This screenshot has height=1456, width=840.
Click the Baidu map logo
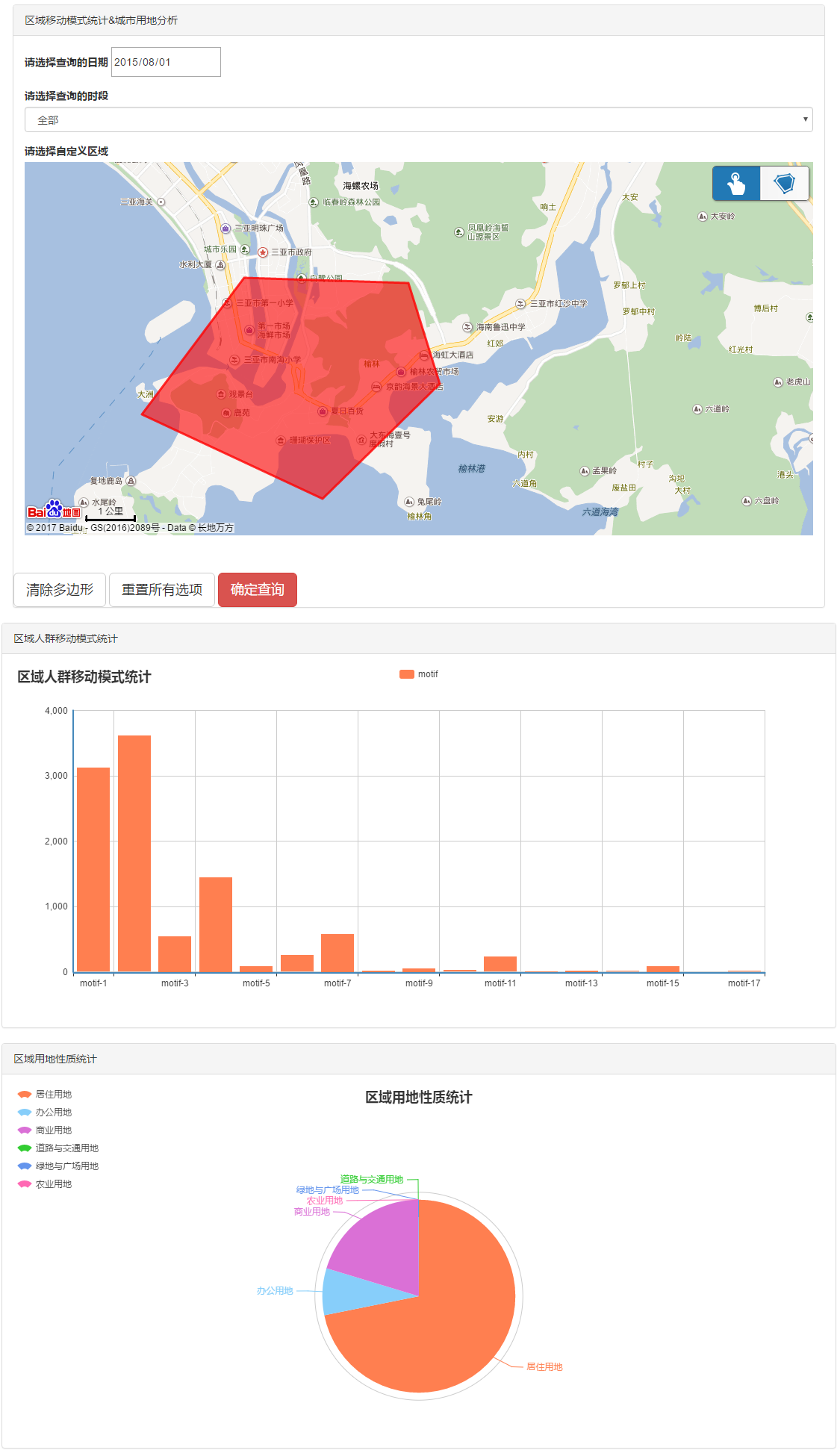point(53,511)
